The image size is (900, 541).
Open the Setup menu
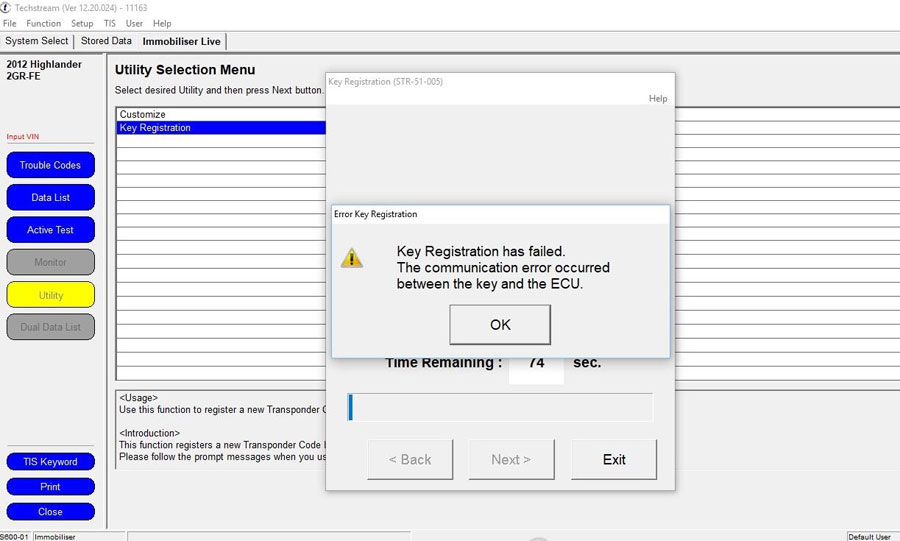(82, 24)
